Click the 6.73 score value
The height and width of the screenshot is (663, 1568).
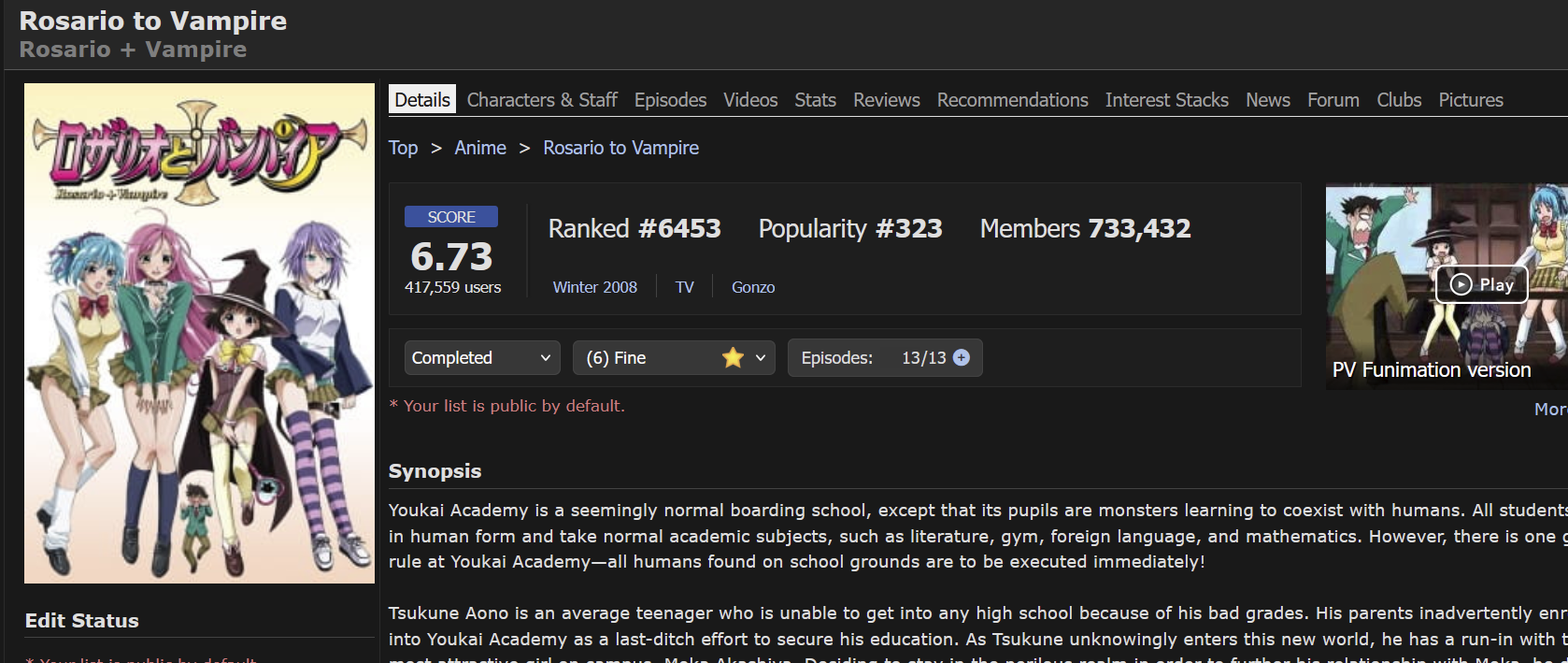pyautogui.click(x=451, y=256)
